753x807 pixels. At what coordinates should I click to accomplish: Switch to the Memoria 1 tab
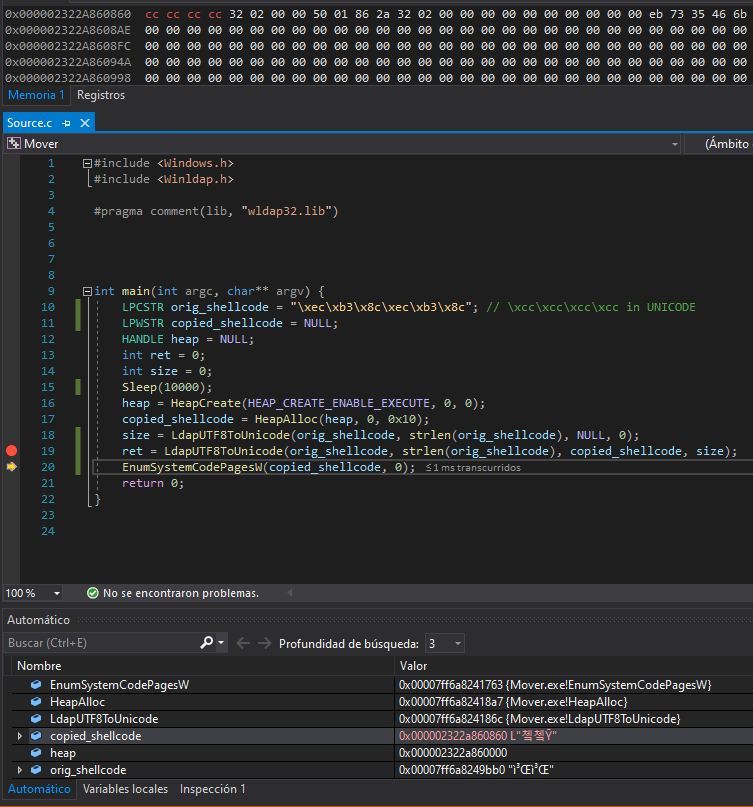pyautogui.click(x=36, y=95)
